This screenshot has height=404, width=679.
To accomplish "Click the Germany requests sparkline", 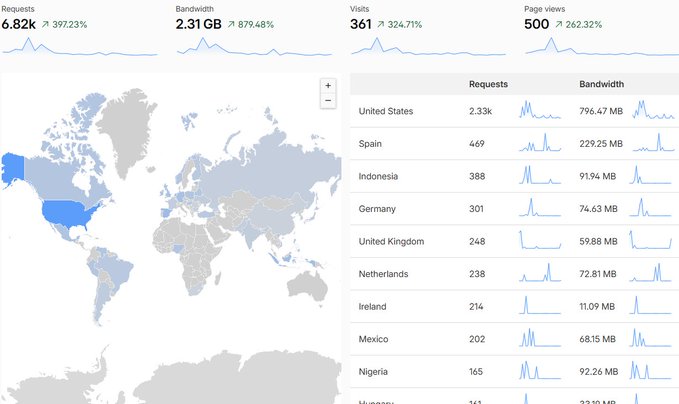I will tap(540, 207).
